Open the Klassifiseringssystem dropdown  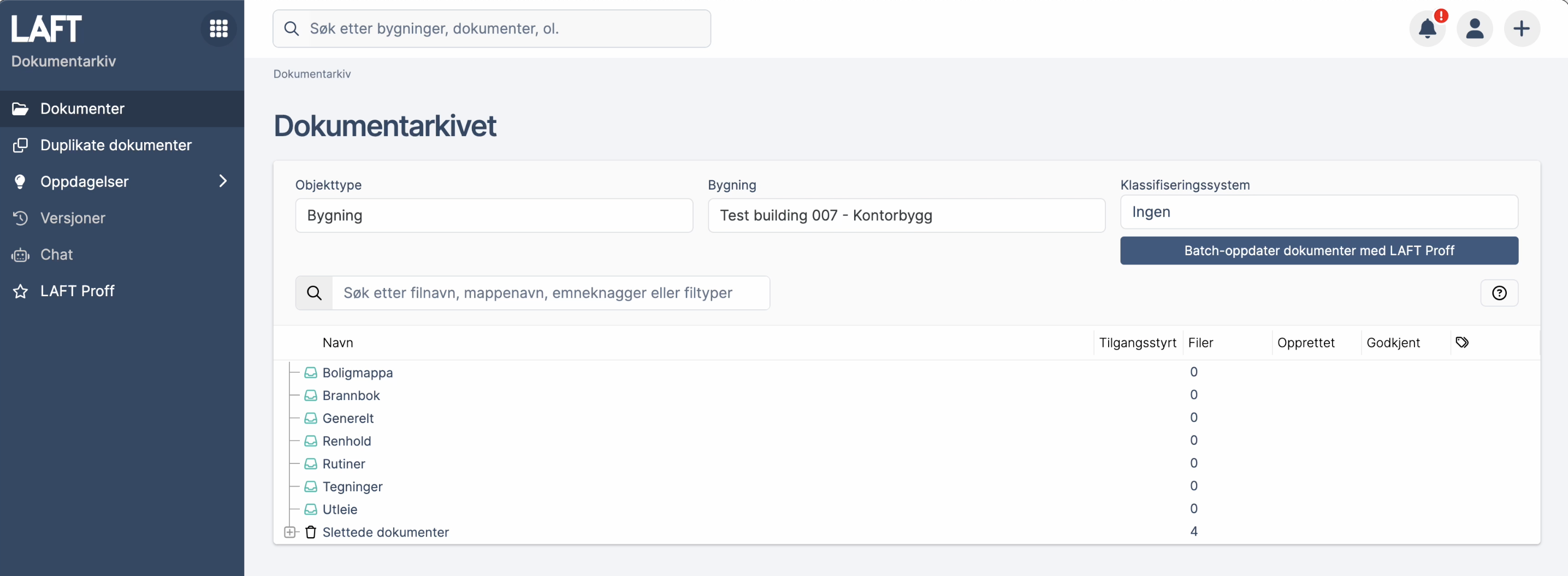coord(1319,212)
